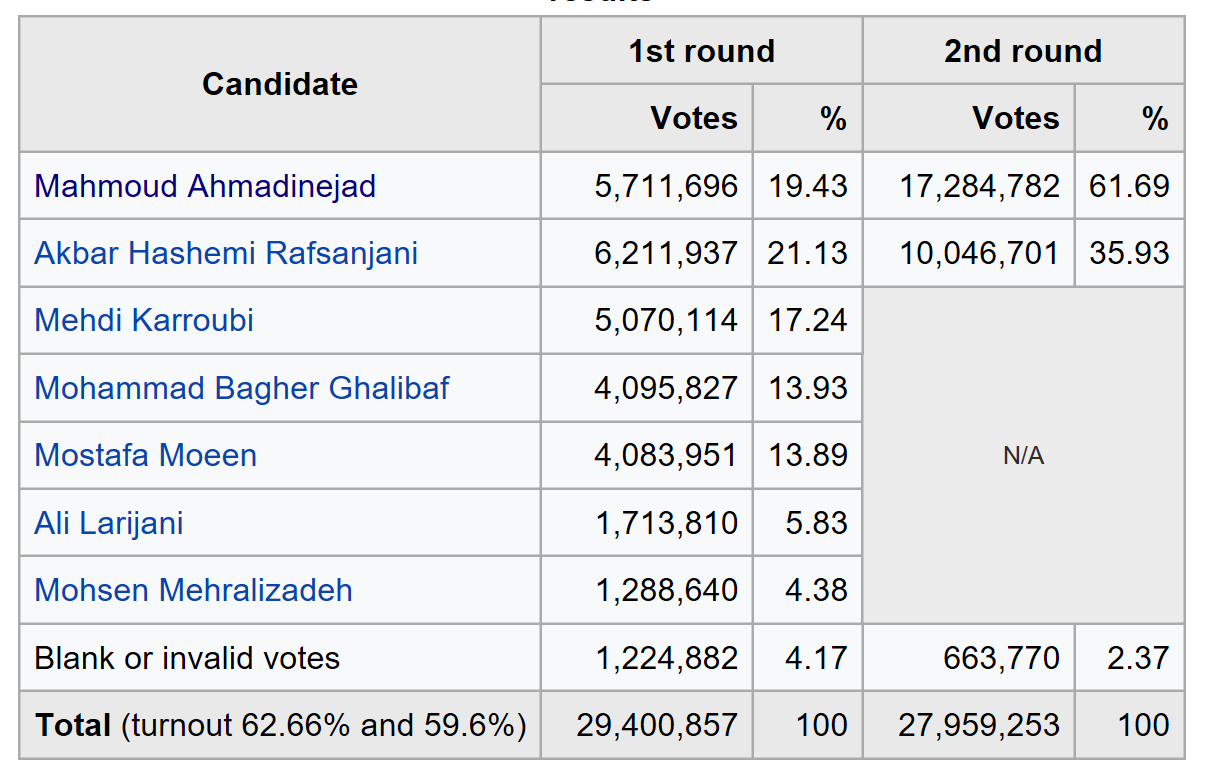This screenshot has height=774, width=1211.
Task: Select the 2nd round header cell
Action: 1023,51
